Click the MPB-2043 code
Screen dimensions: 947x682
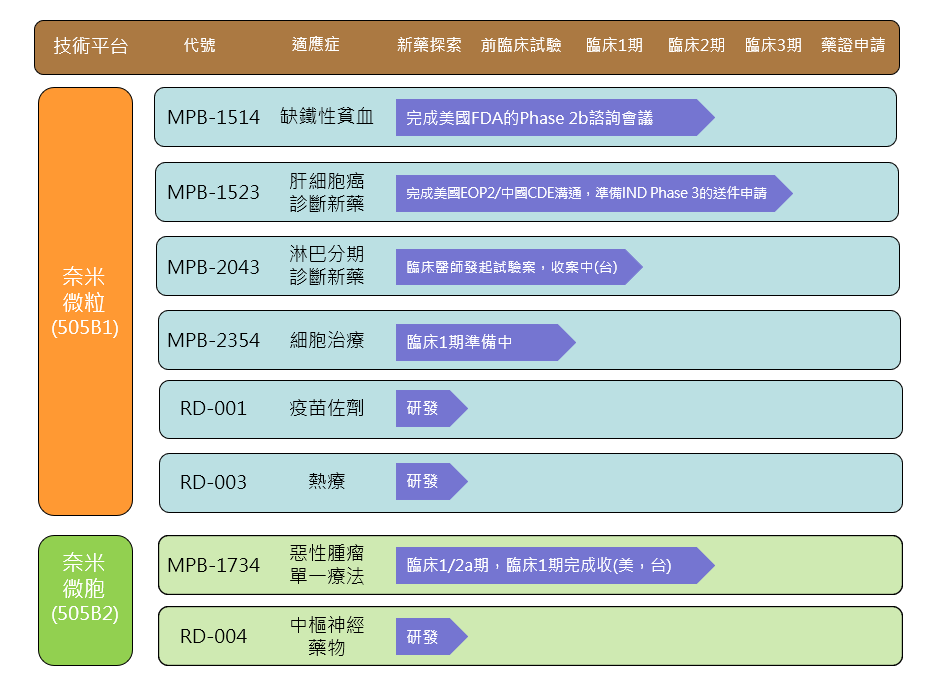[x=213, y=267]
